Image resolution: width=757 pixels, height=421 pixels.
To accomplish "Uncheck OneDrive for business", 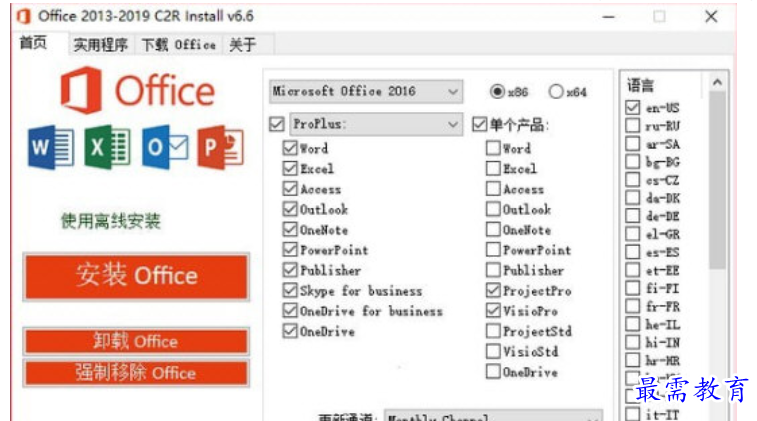I will [x=290, y=310].
